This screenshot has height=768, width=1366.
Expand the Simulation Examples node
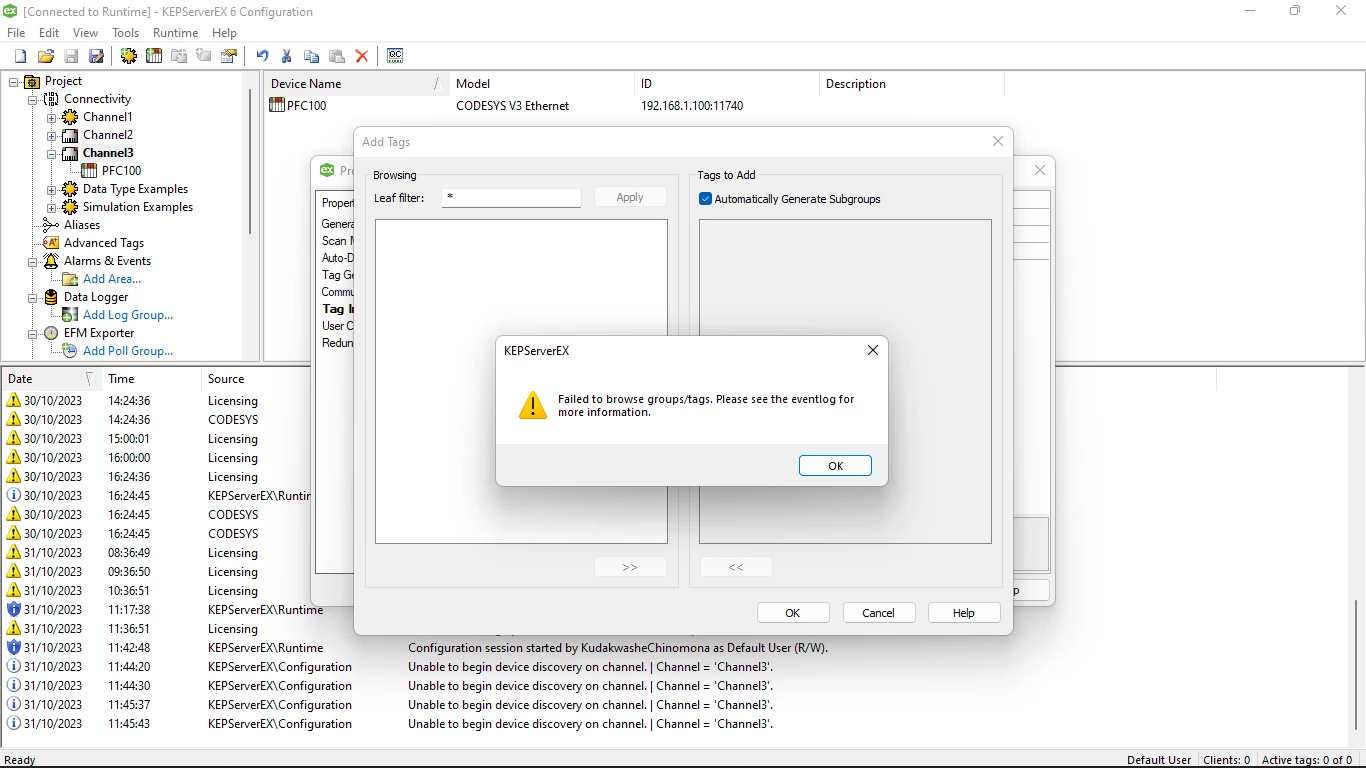[52, 208]
